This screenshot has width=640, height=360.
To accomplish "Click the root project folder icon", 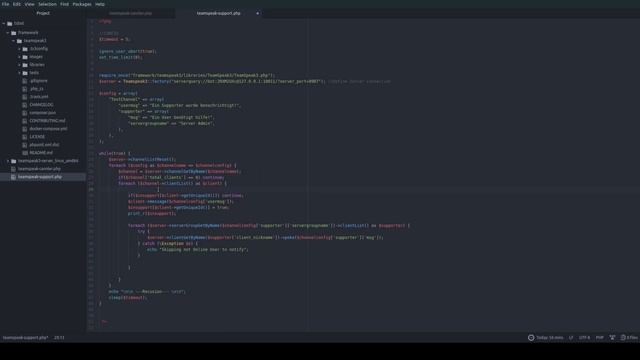I will tap(10, 24).
